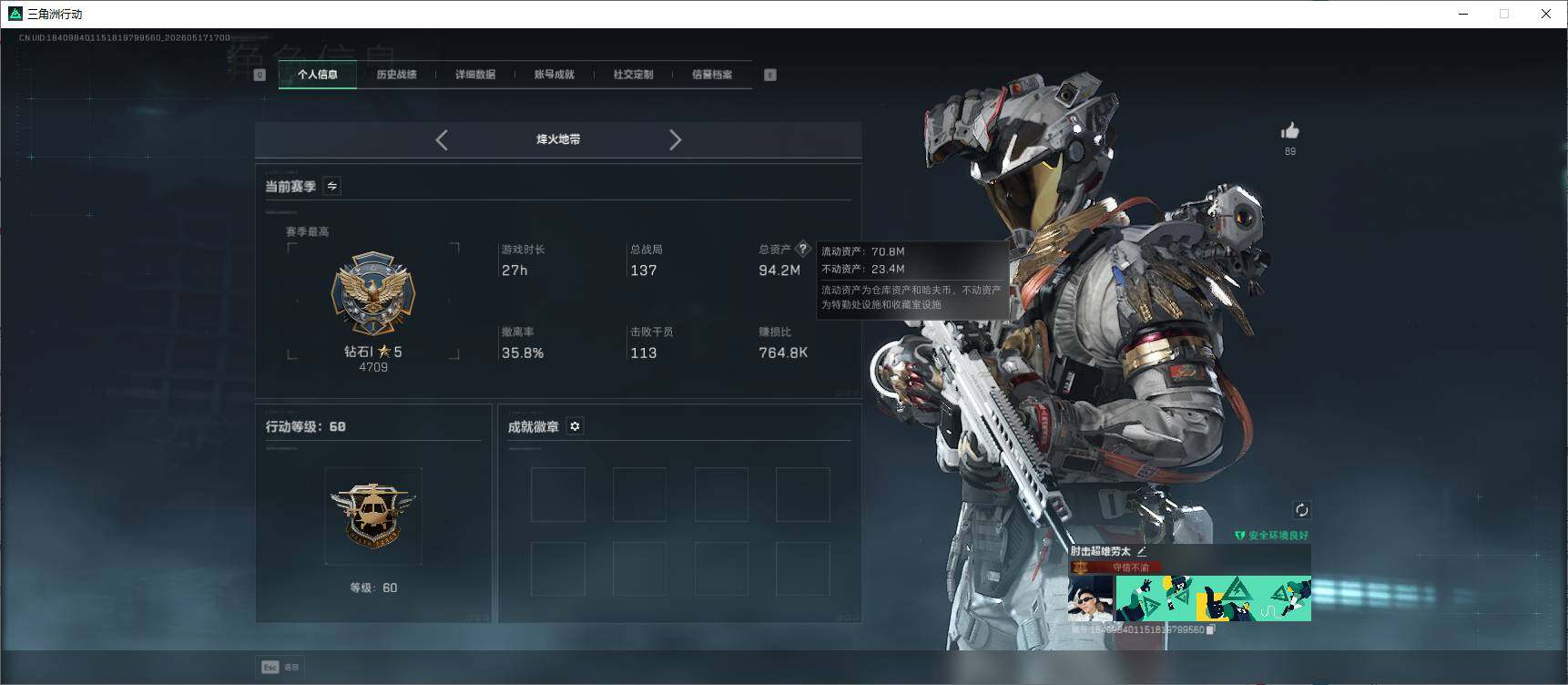Click the 钻石I rank label text

359,352
